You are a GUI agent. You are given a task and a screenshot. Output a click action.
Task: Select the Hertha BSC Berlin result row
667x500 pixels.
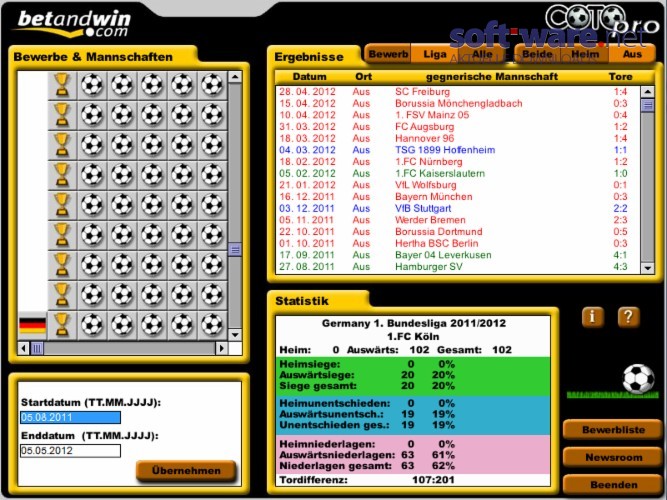tap(457, 243)
